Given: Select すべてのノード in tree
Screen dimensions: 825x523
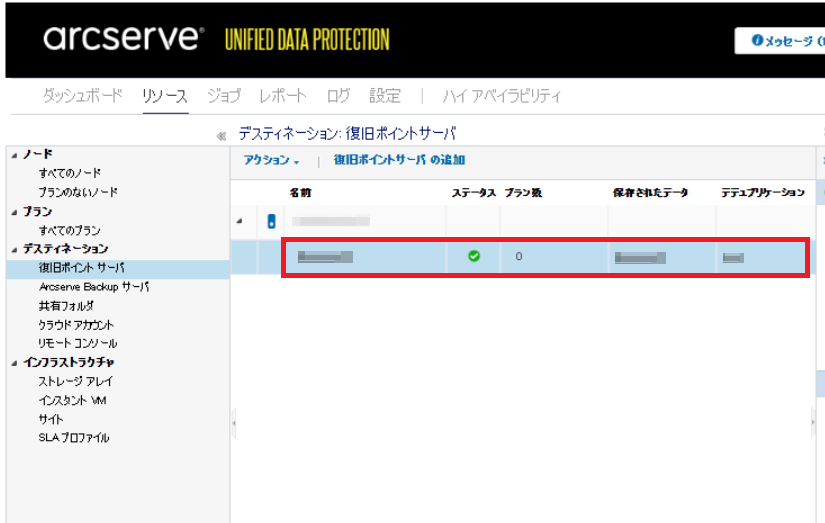Looking at the screenshot, I should coord(69,173).
